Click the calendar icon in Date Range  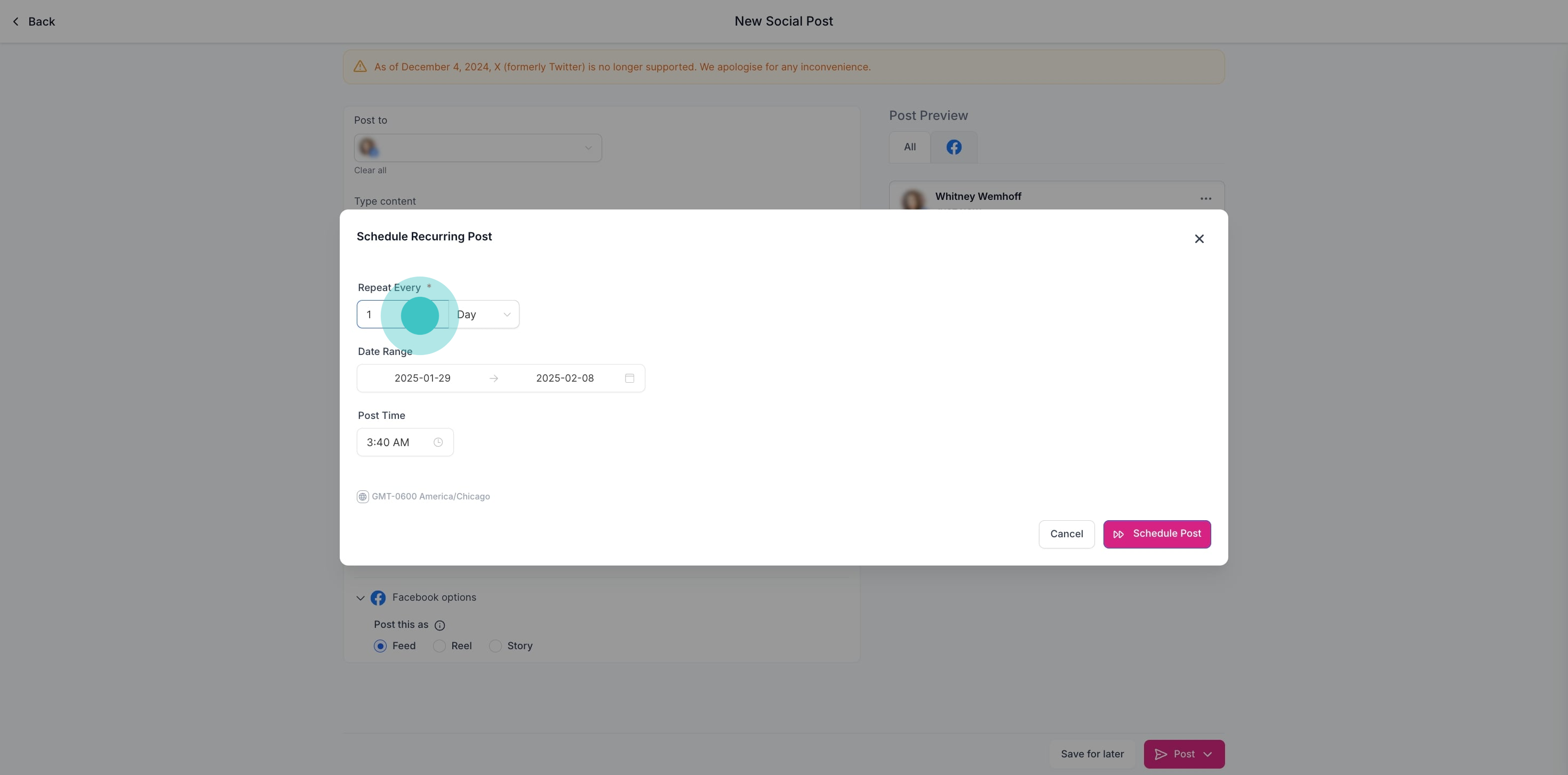click(x=629, y=378)
